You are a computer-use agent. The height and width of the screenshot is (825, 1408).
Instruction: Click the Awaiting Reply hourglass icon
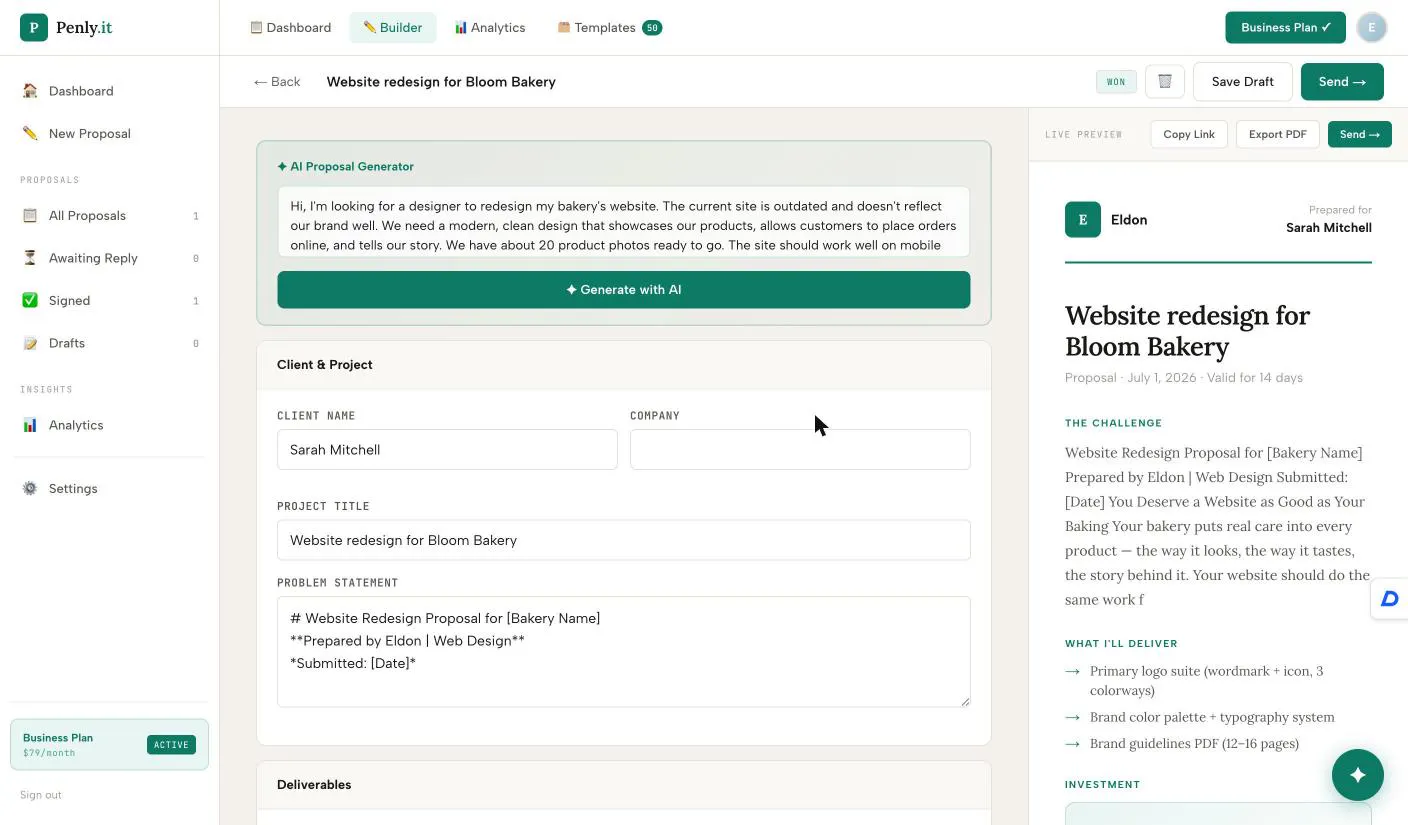click(x=30, y=258)
